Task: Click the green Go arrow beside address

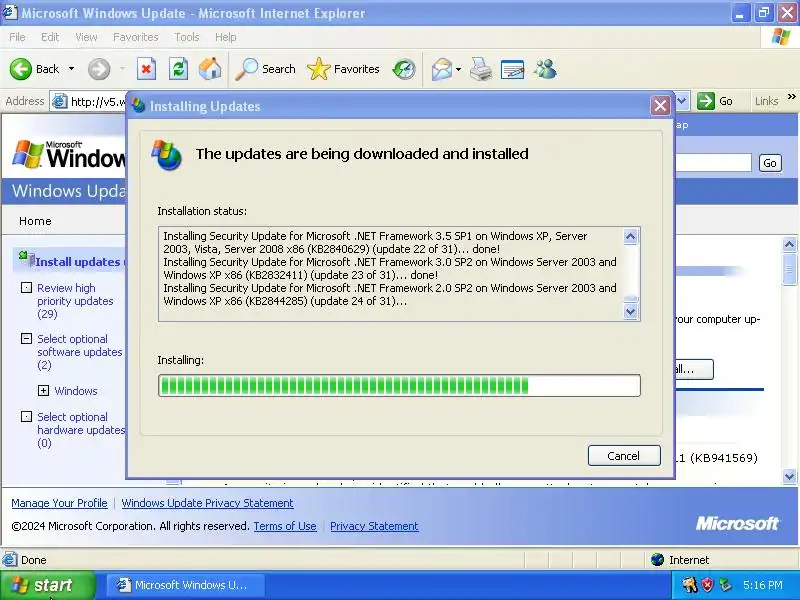Action: [706, 101]
